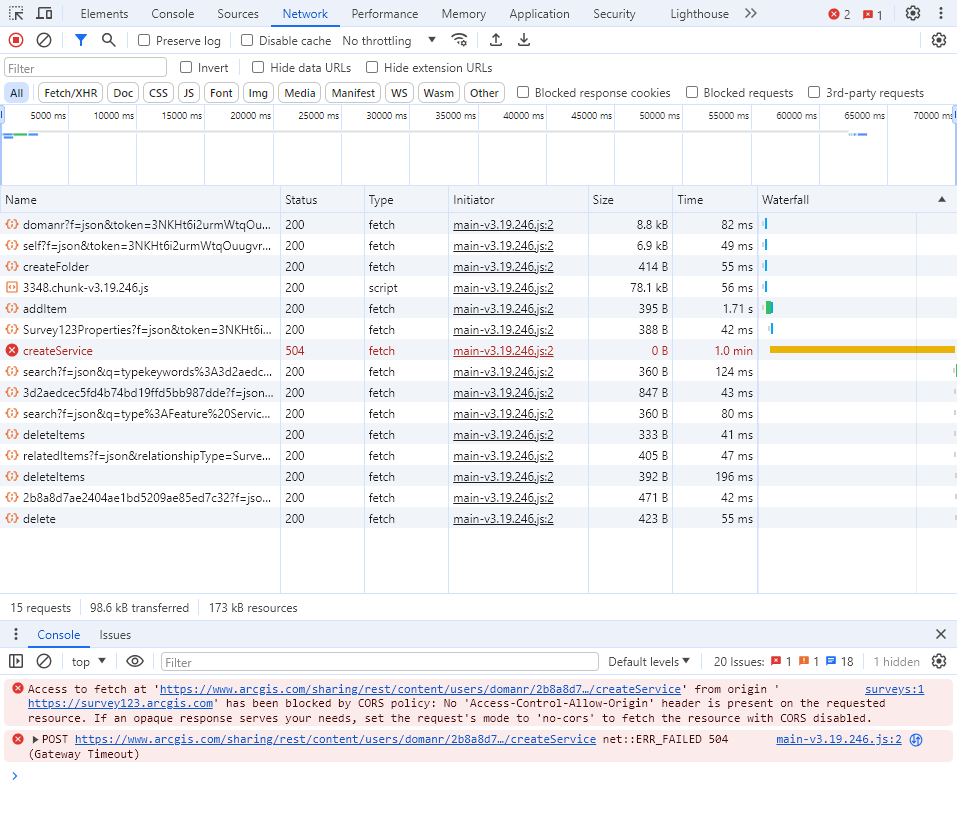Stop recording network log
This screenshot has width=957, height=820.
[x=16, y=40]
